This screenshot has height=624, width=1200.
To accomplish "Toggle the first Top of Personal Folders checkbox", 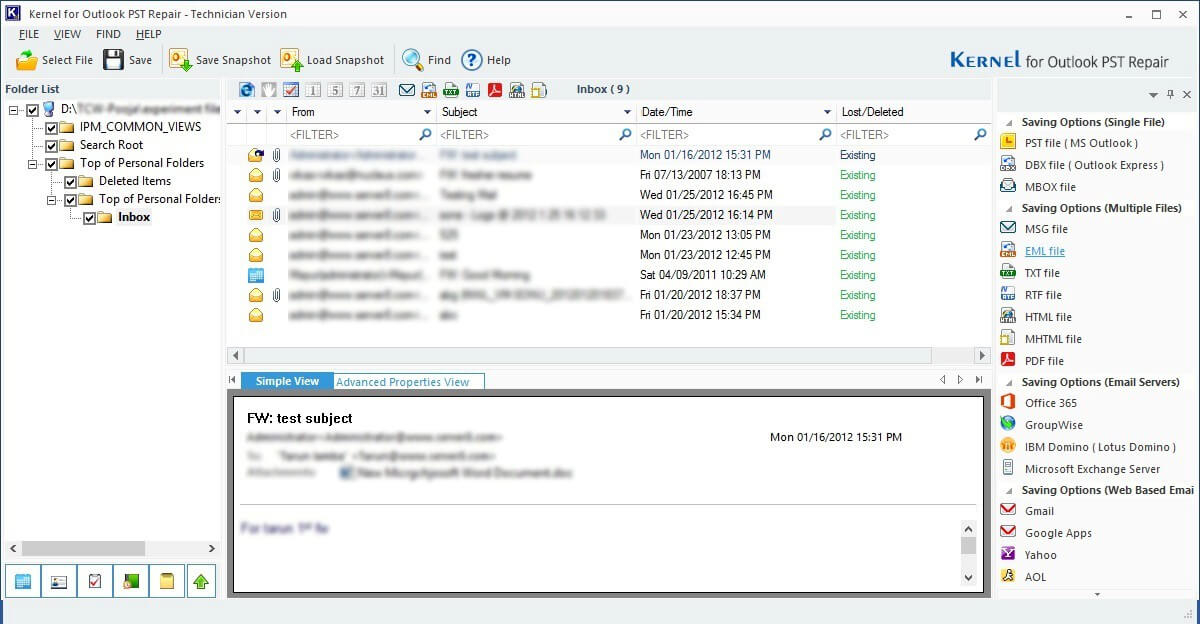I will (51, 164).
